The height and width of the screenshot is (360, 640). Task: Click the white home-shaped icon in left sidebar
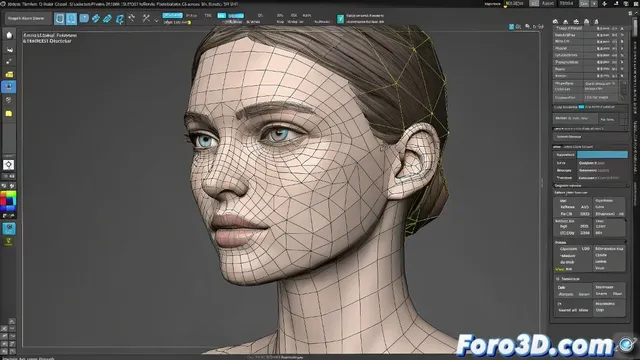(9, 35)
